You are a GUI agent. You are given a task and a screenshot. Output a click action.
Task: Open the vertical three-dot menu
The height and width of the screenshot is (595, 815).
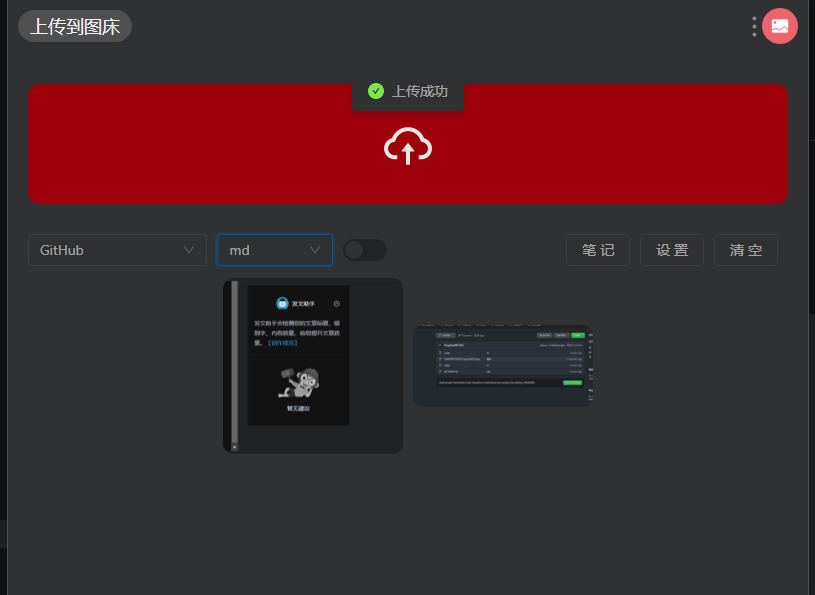click(754, 25)
